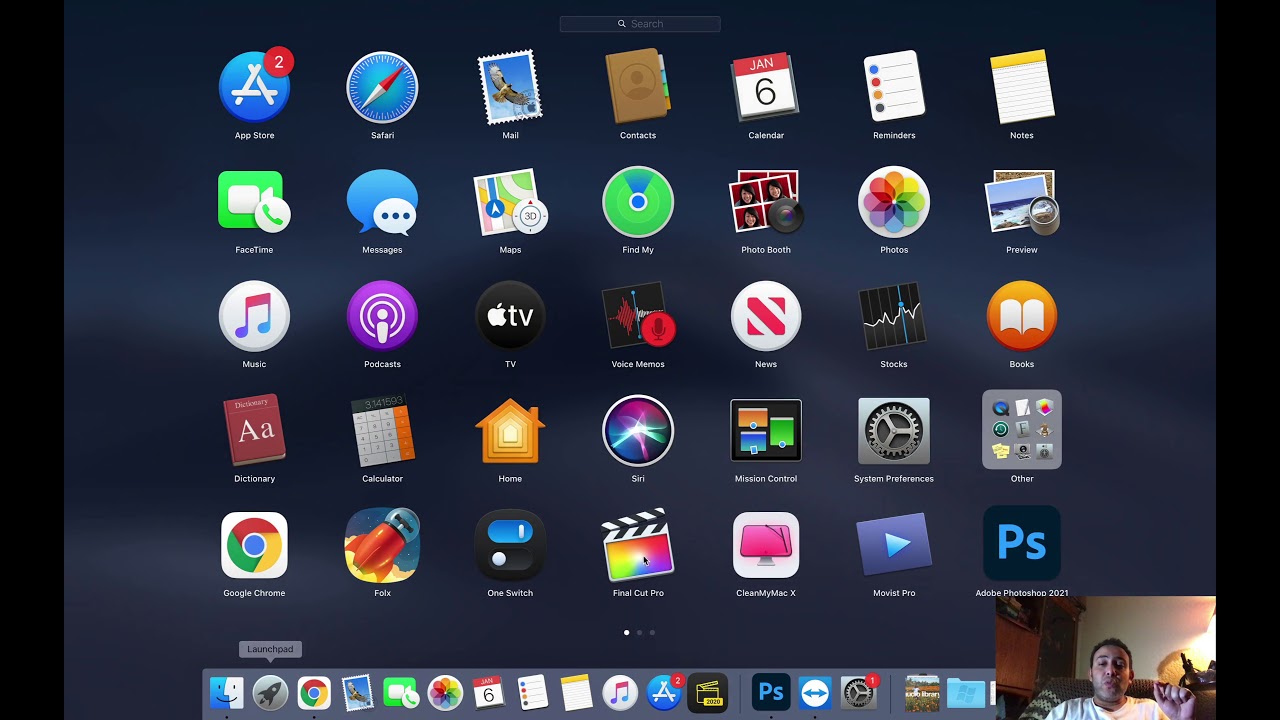Launch Reminders from the Launchpad grid
1280x720 pixels.
coord(894,88)
